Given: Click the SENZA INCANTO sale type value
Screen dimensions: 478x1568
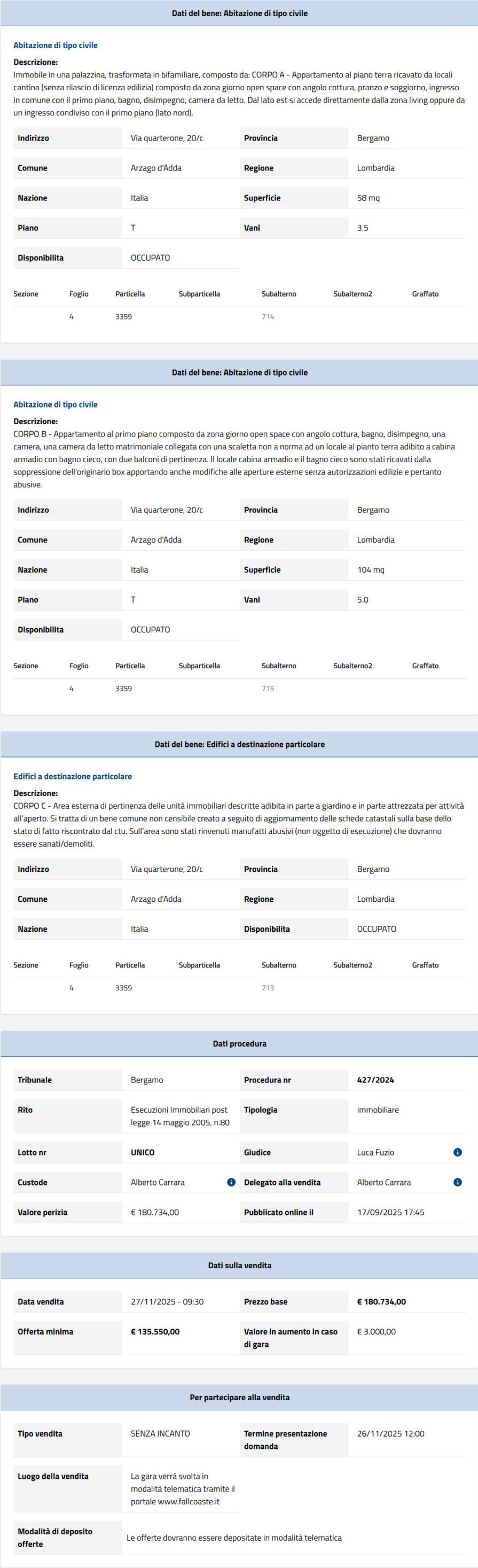Looking at the screenshot, I should 160,1433.
